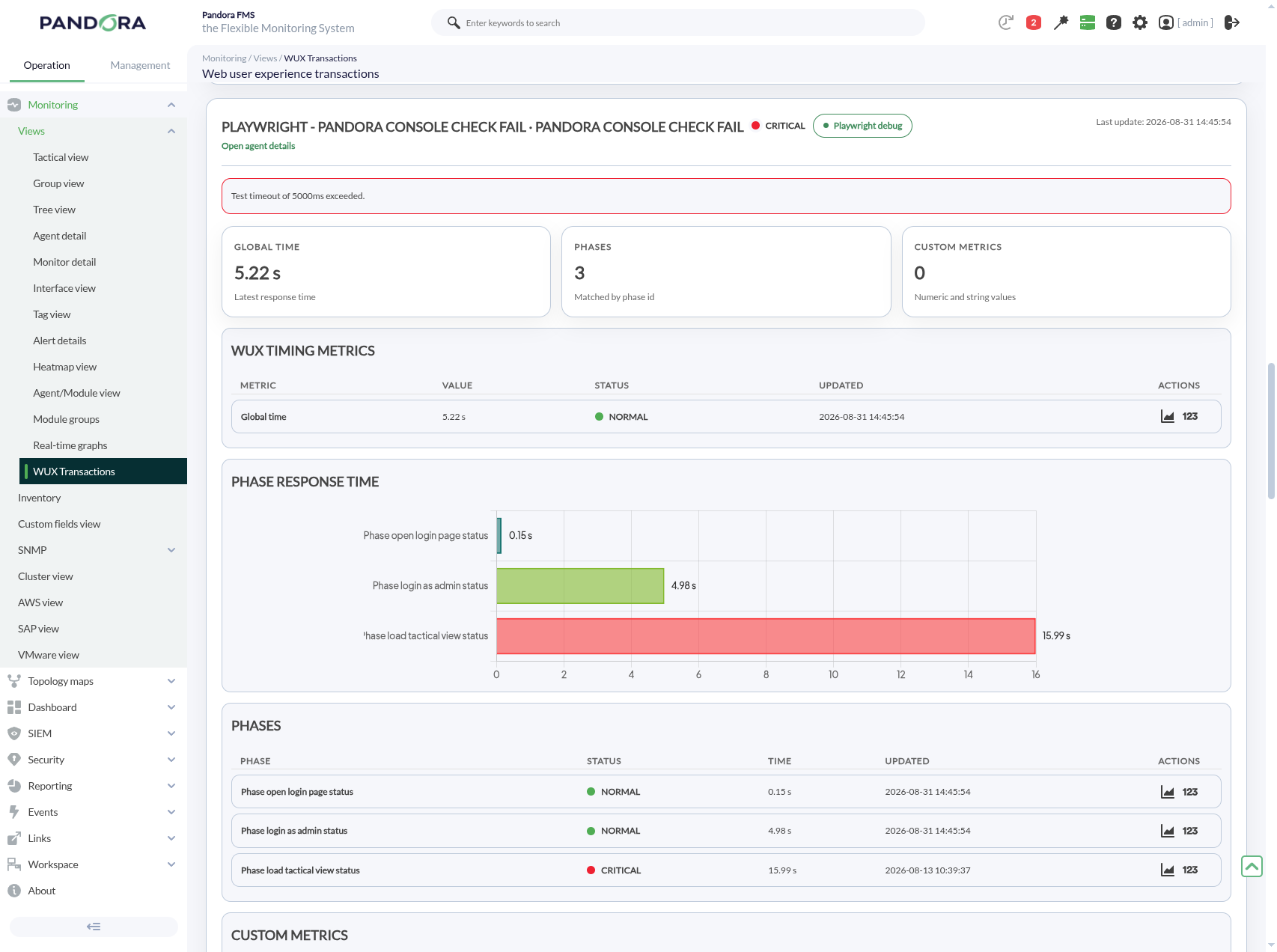The width and height of the screenshot is (1277, 952).
Task: Open graph icon for Phase load tactical view
Action: (x=1168, y=870)
